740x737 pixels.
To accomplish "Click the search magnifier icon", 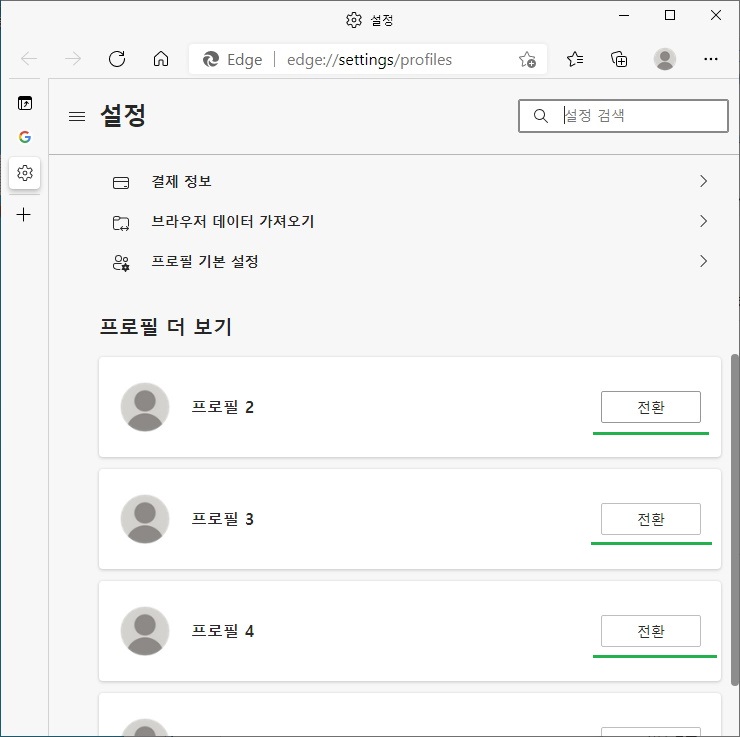I will pyautogui.click(x=541, y=116).
